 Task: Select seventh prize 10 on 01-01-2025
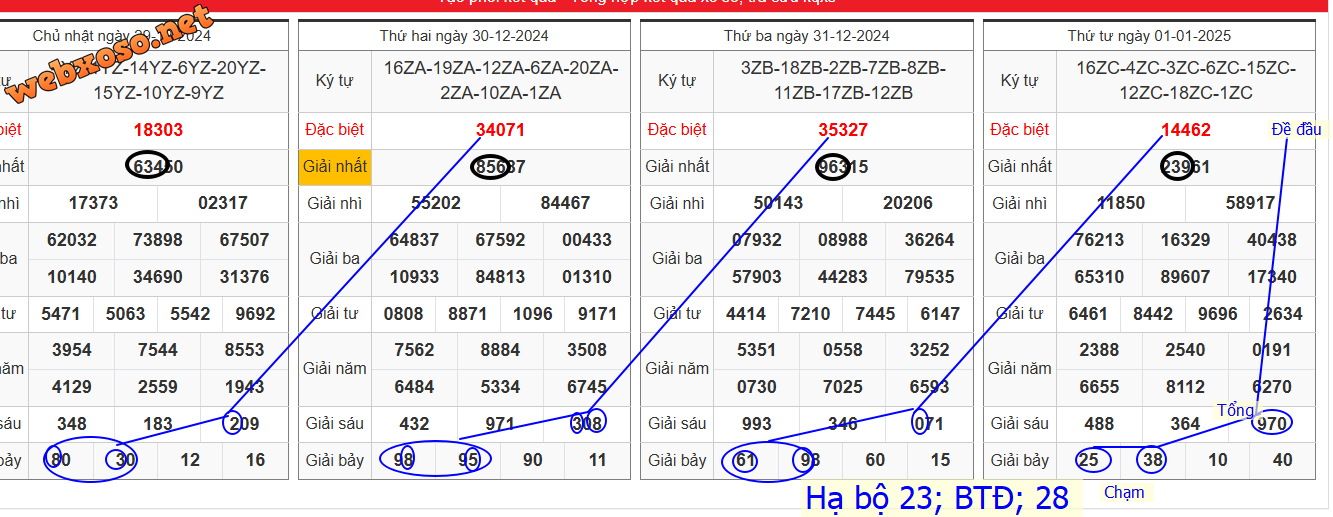coord(1218,461)
